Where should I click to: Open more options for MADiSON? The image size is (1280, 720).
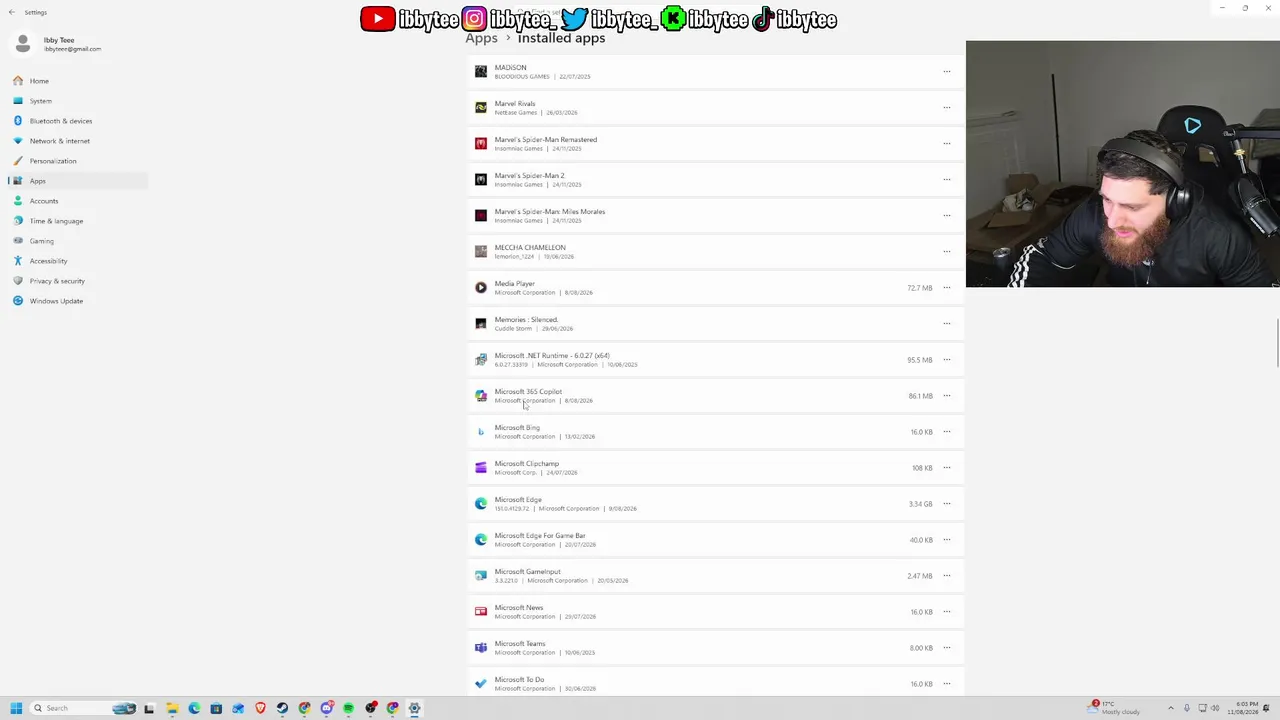click(x=947, y=72)
